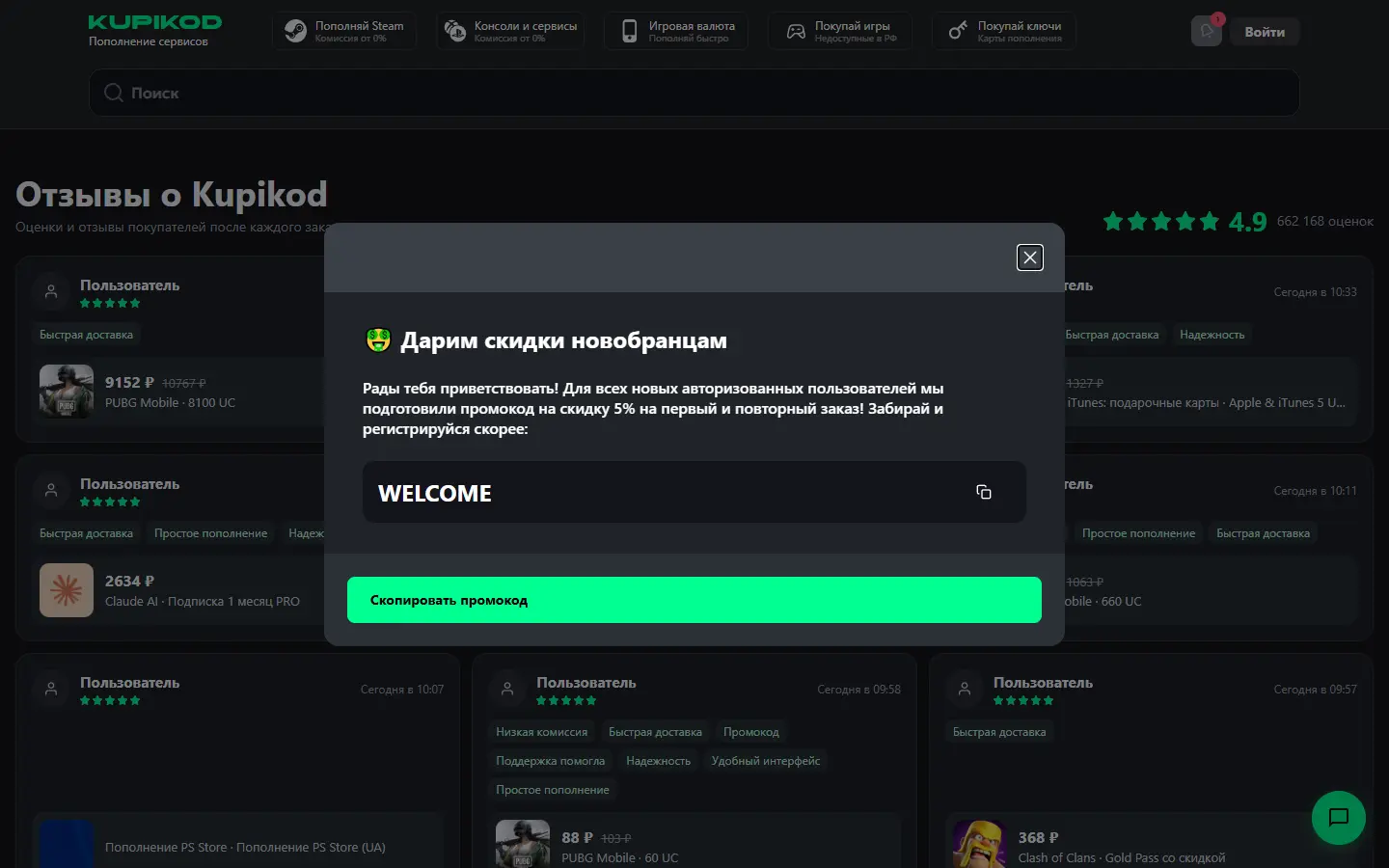The width and height of the screenshot is (1389, 868).
Task: Click user avatar in the 09:58 review
Action: [x=507, y=689]
